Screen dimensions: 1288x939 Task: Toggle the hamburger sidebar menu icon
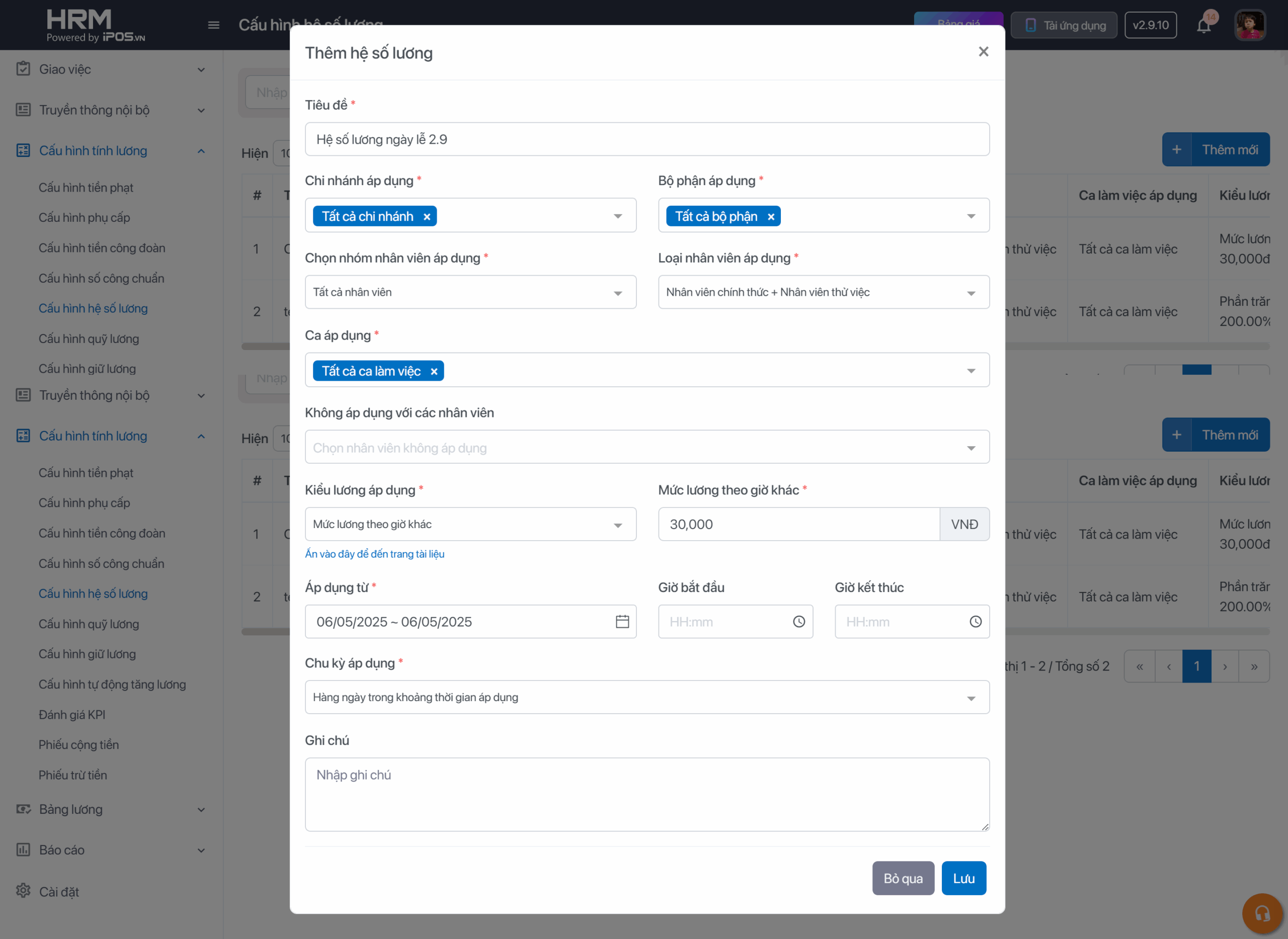coord(214,25)
